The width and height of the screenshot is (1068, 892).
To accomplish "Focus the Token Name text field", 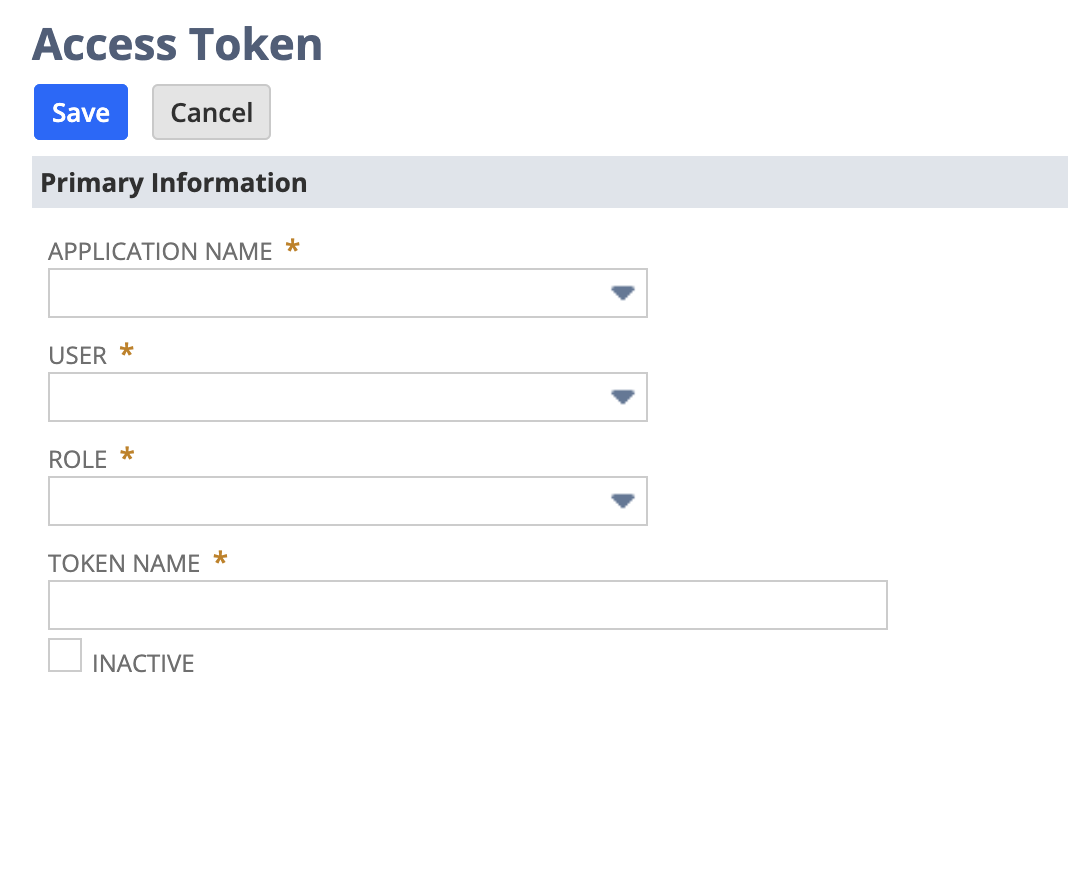I will [x=468, y=605].
